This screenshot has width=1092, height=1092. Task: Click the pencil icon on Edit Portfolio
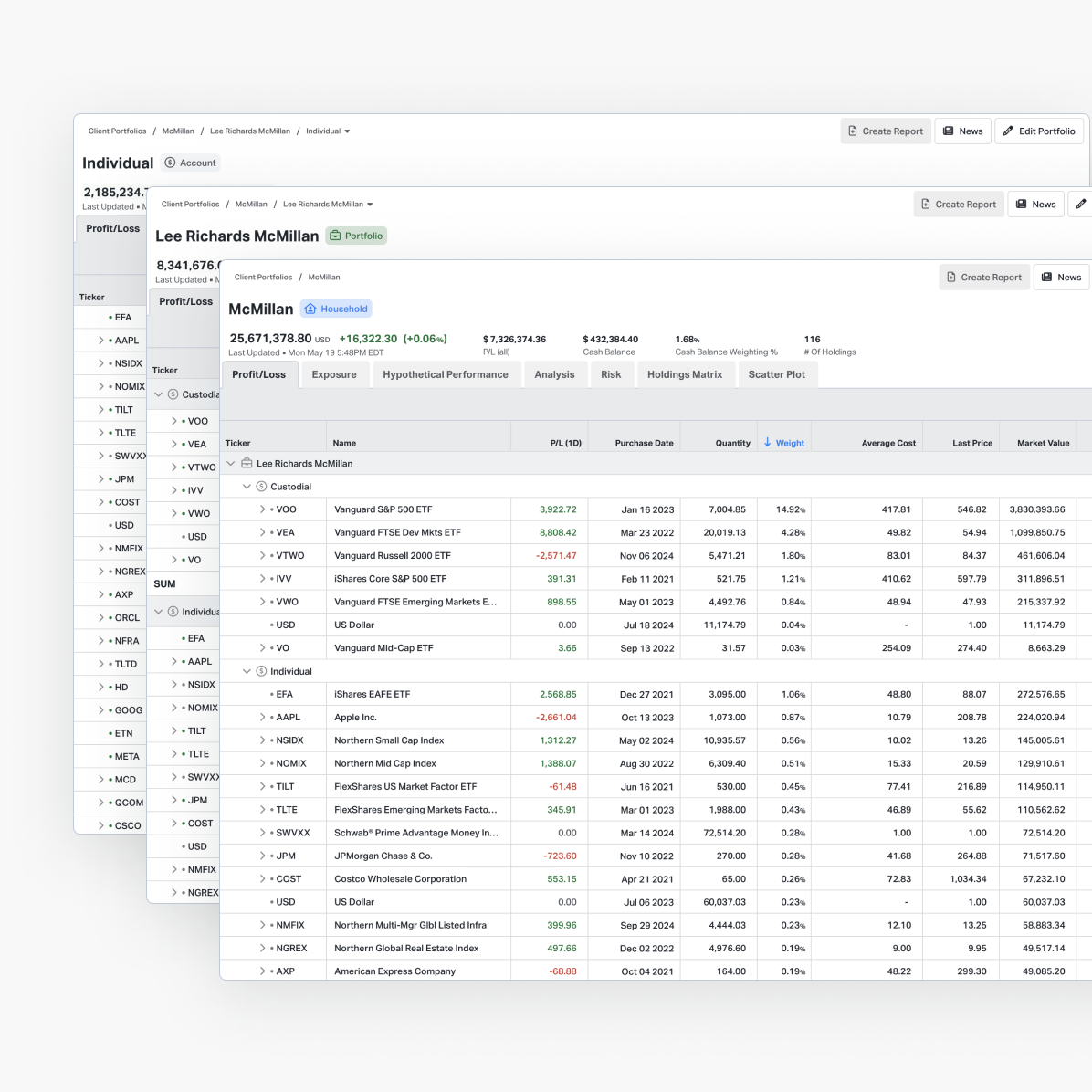pos(1008,131)
